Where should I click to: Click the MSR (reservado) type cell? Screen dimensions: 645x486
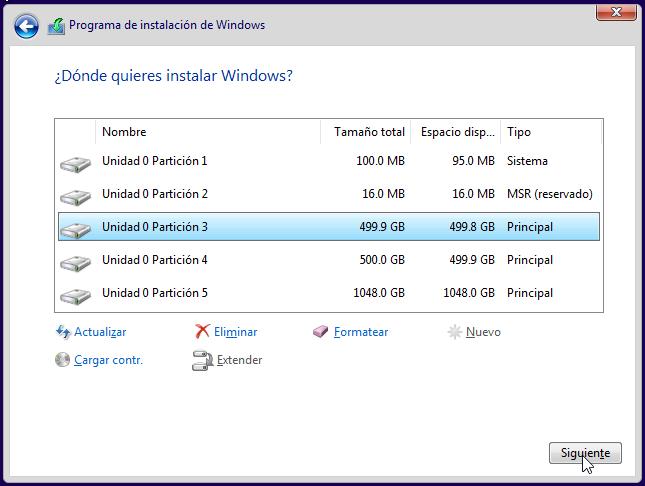[550, 194]
